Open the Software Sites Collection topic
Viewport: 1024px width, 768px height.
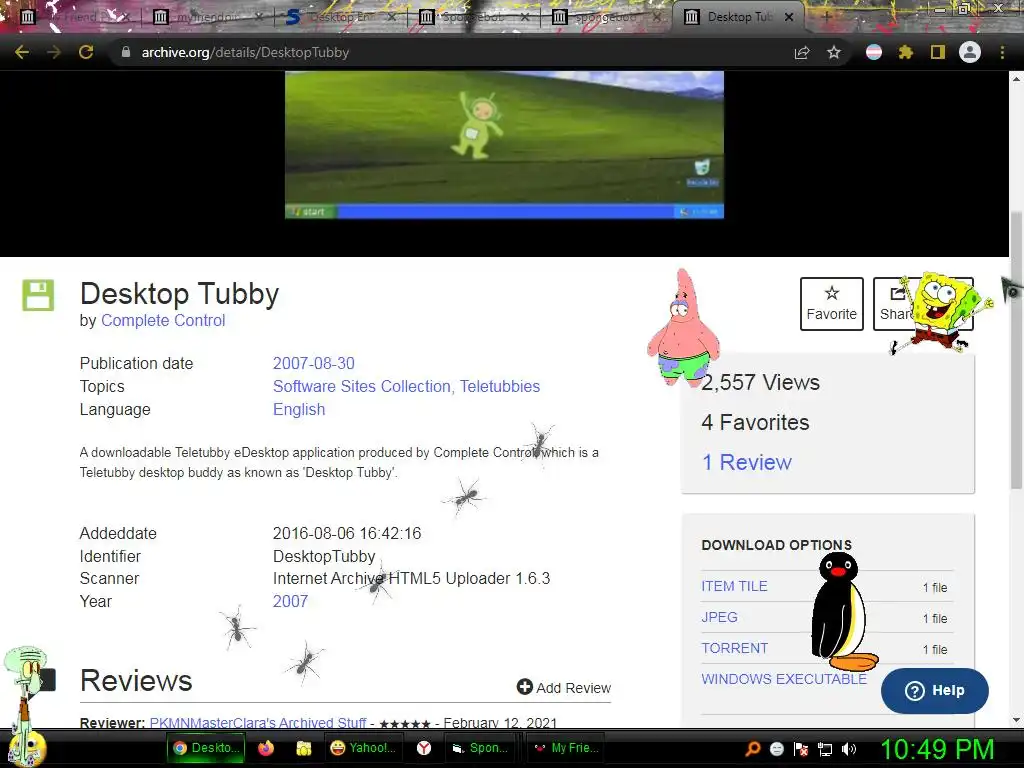coord(361,387)
